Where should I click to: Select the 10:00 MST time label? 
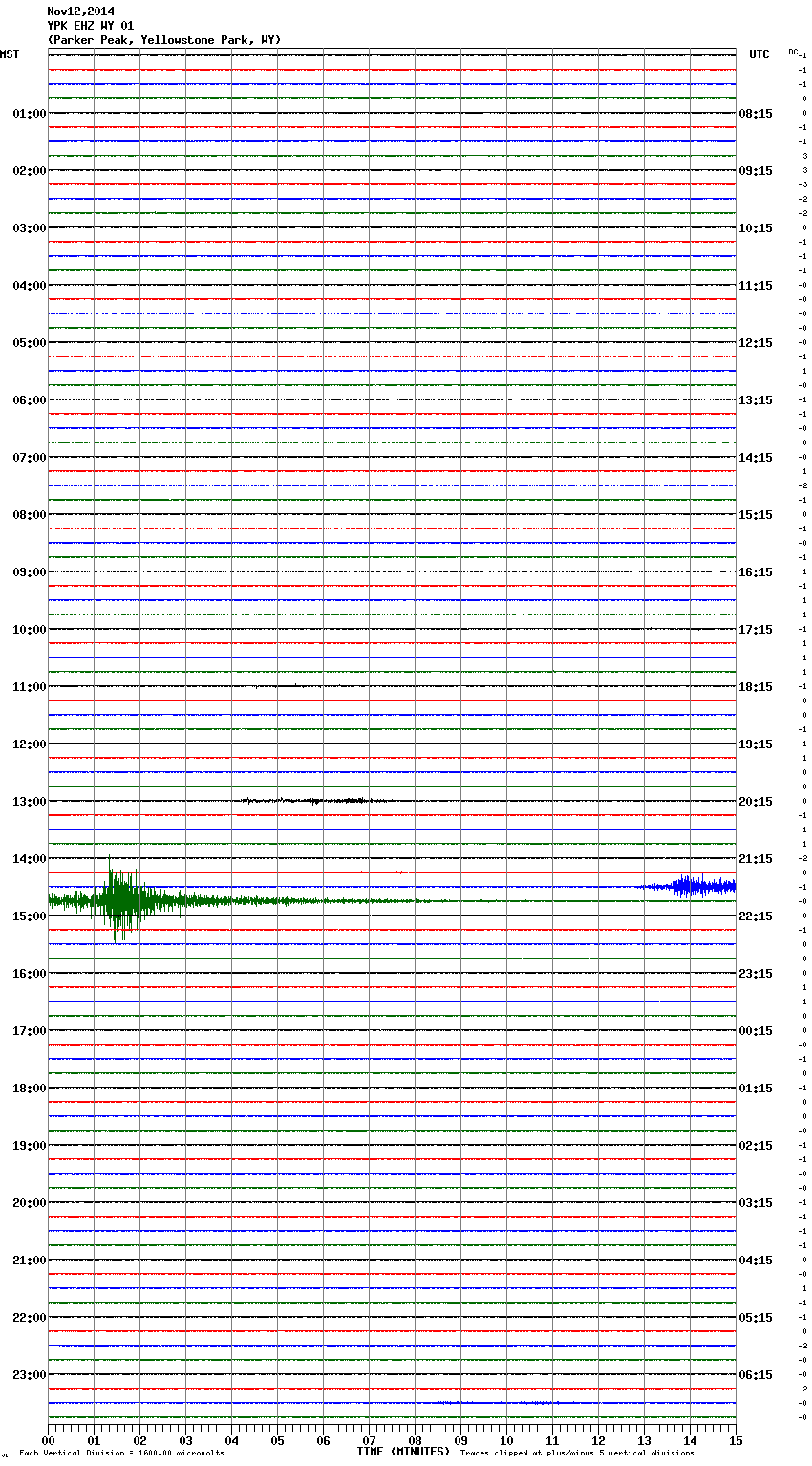click(29, 630)
